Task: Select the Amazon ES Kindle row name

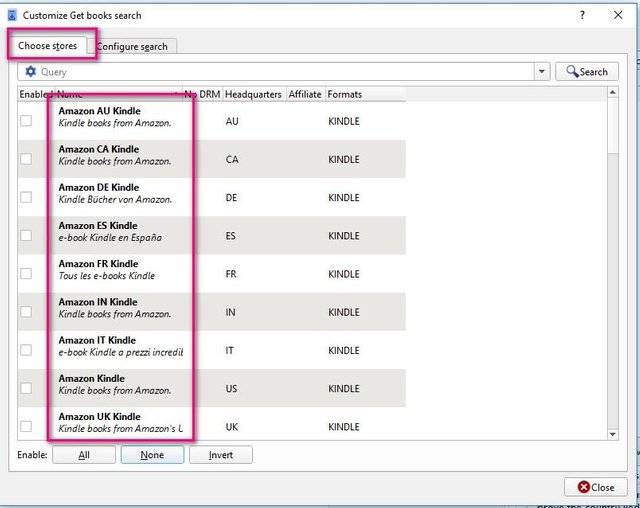Action: pos(98,226)
